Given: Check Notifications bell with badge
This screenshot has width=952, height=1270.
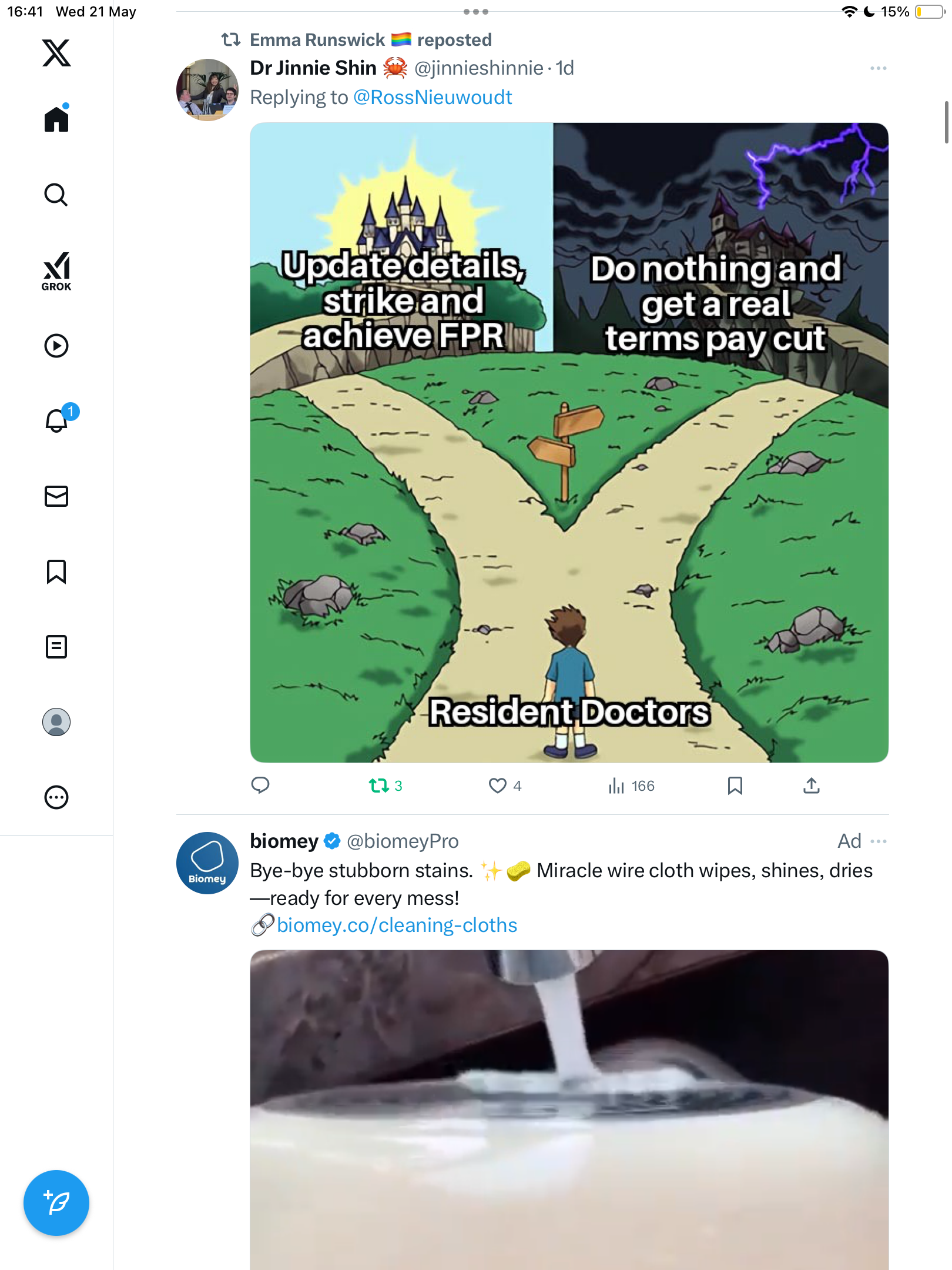Looking at the screenshot, I should pyautogui.click(x=59, y=419).
